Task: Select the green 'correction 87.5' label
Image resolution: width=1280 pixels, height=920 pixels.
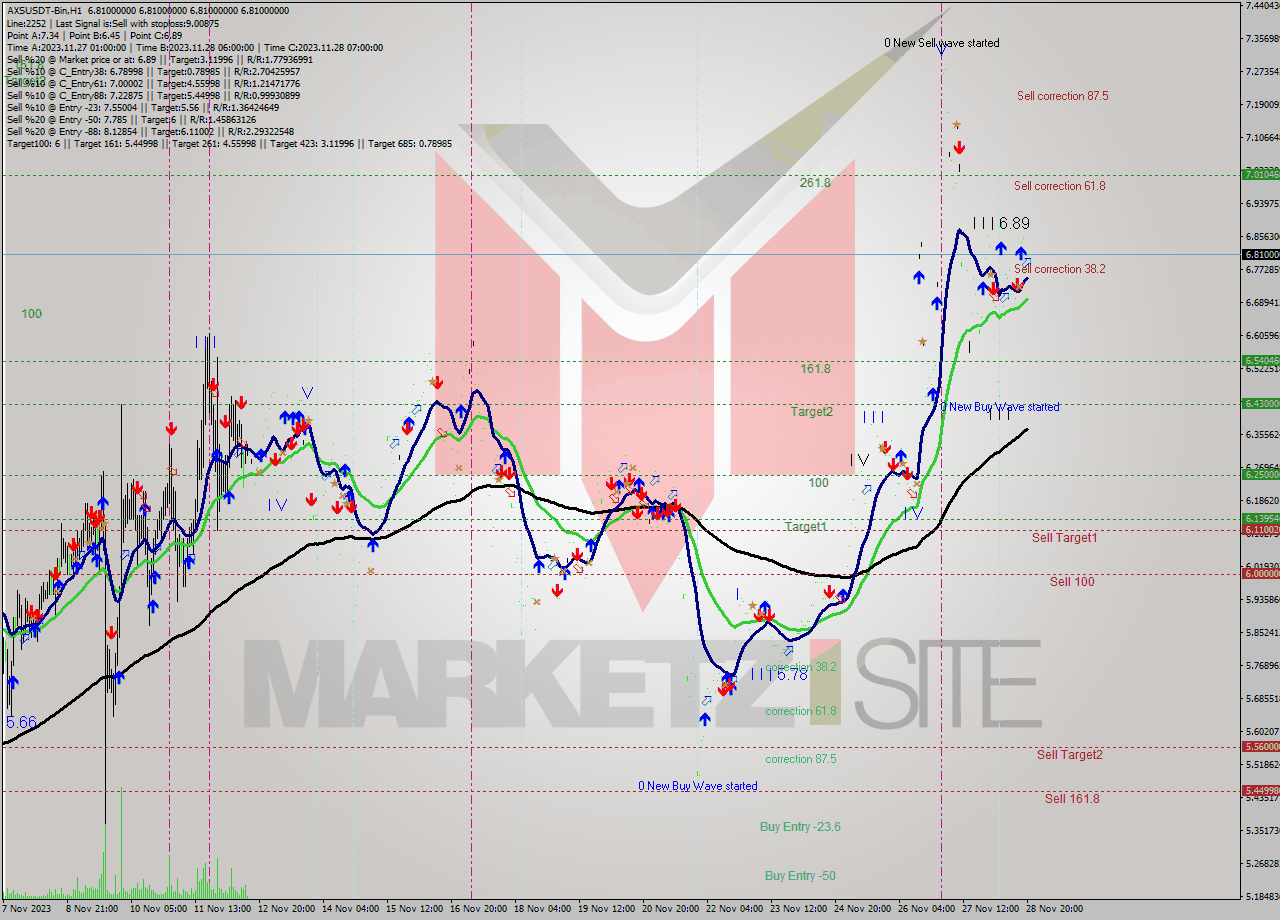Action: pyautogui.click(x=801, y=760)
